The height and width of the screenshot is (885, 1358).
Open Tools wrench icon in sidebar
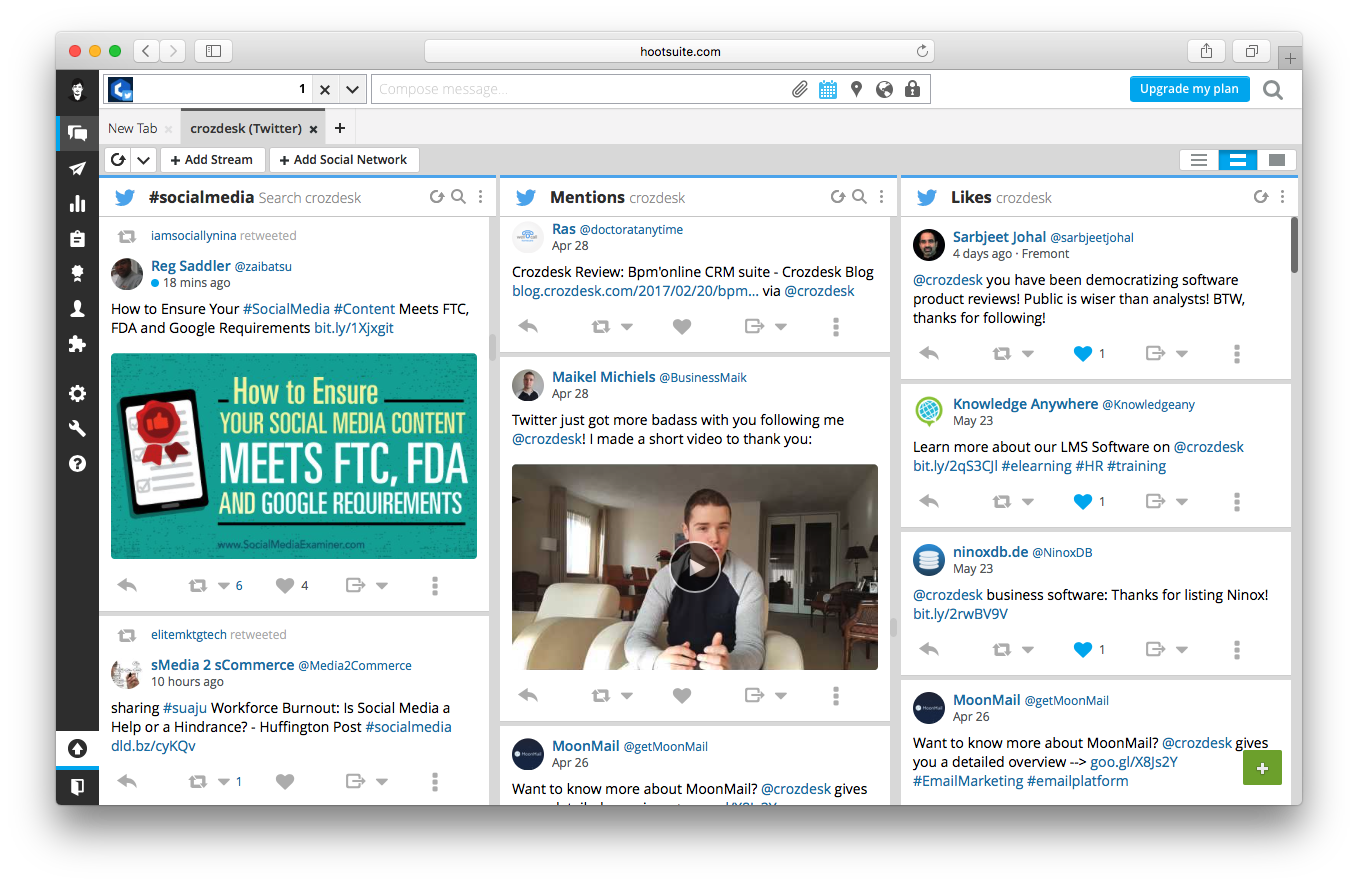tap(77, 429)
